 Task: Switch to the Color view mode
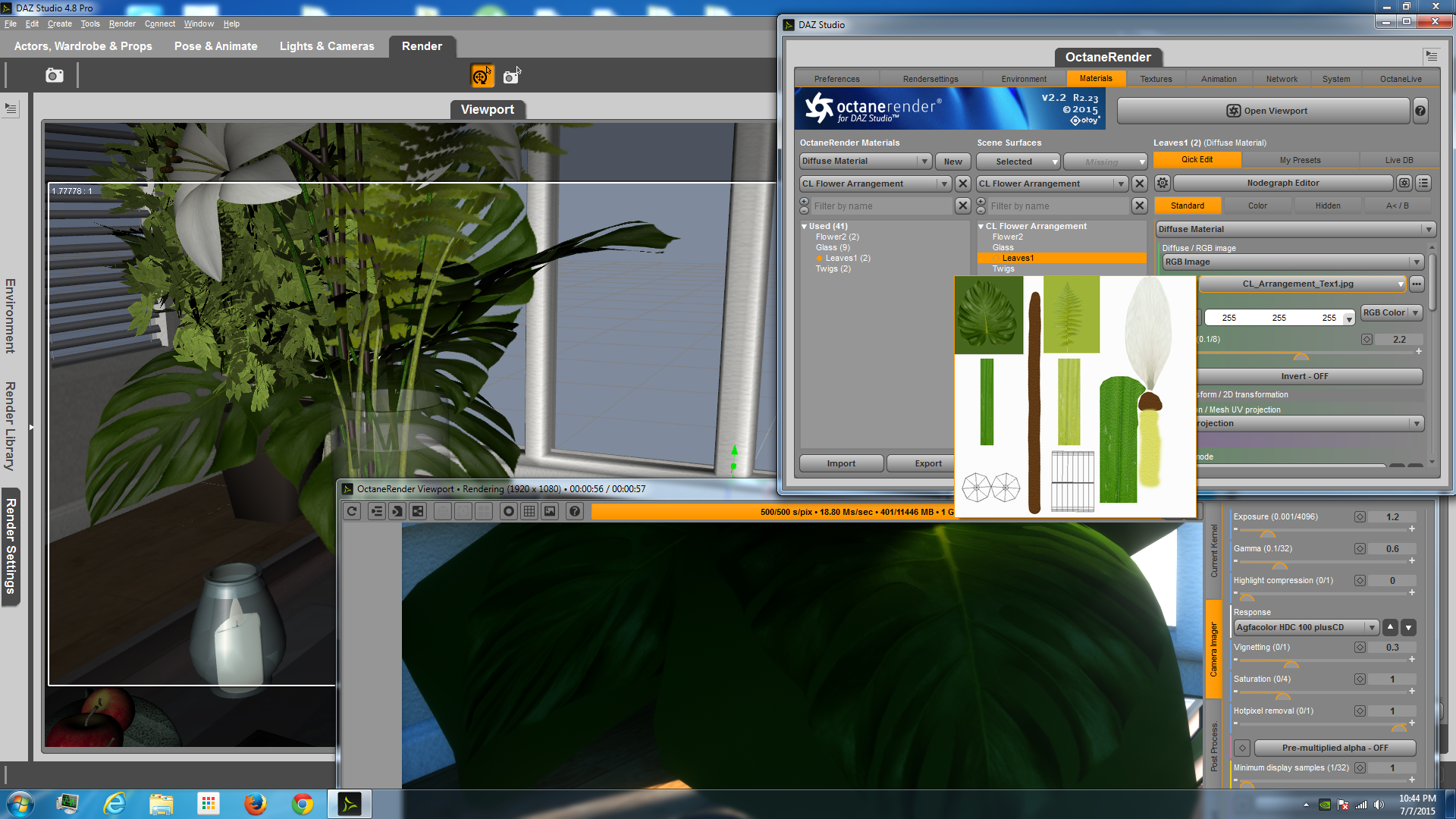click(1257, 206)
